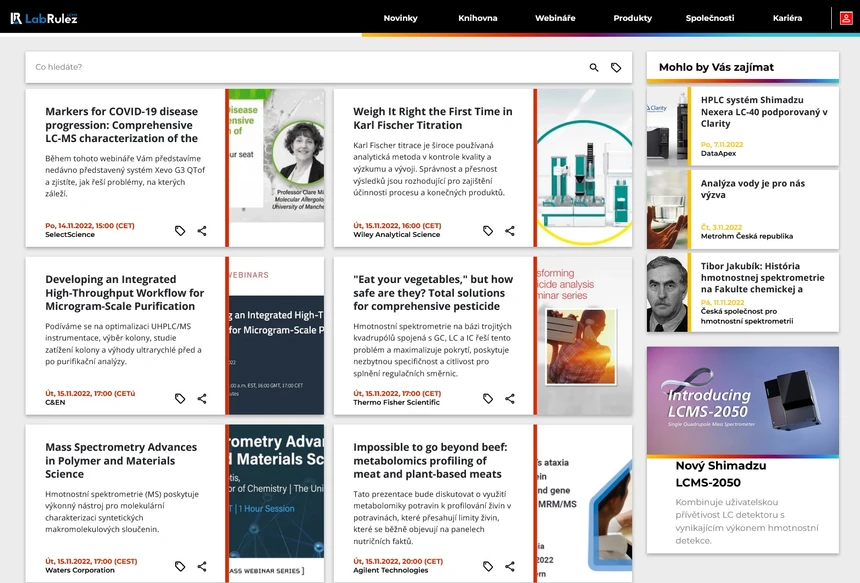Share the beyond beef metabolomics card

(x=510, y=567)
